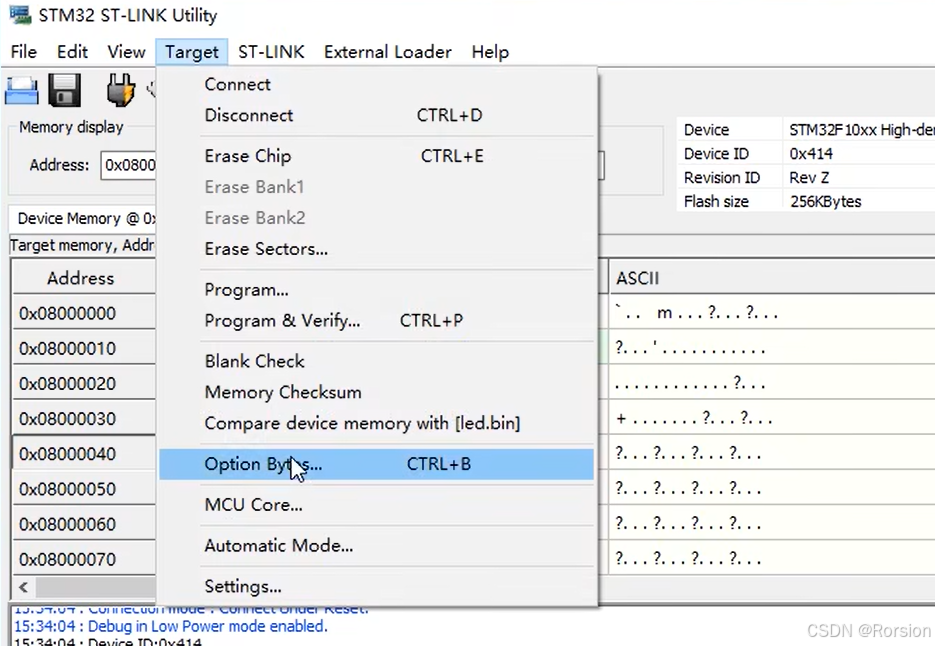The height and width of the screenshot is (646, 935).
Task: Click ASCII cell of row 0x08000000
Action: tap(772, 313)
